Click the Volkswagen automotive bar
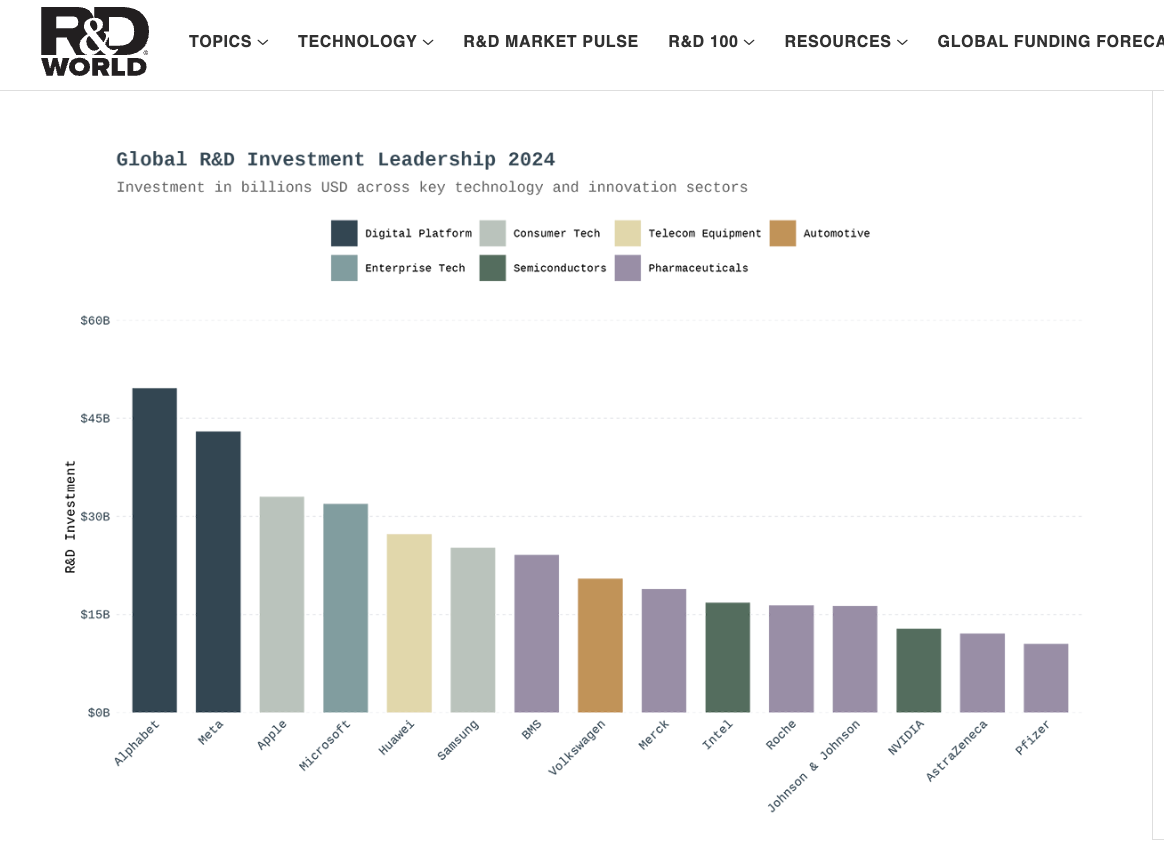Screen dimensions: 1164x844 600,645
